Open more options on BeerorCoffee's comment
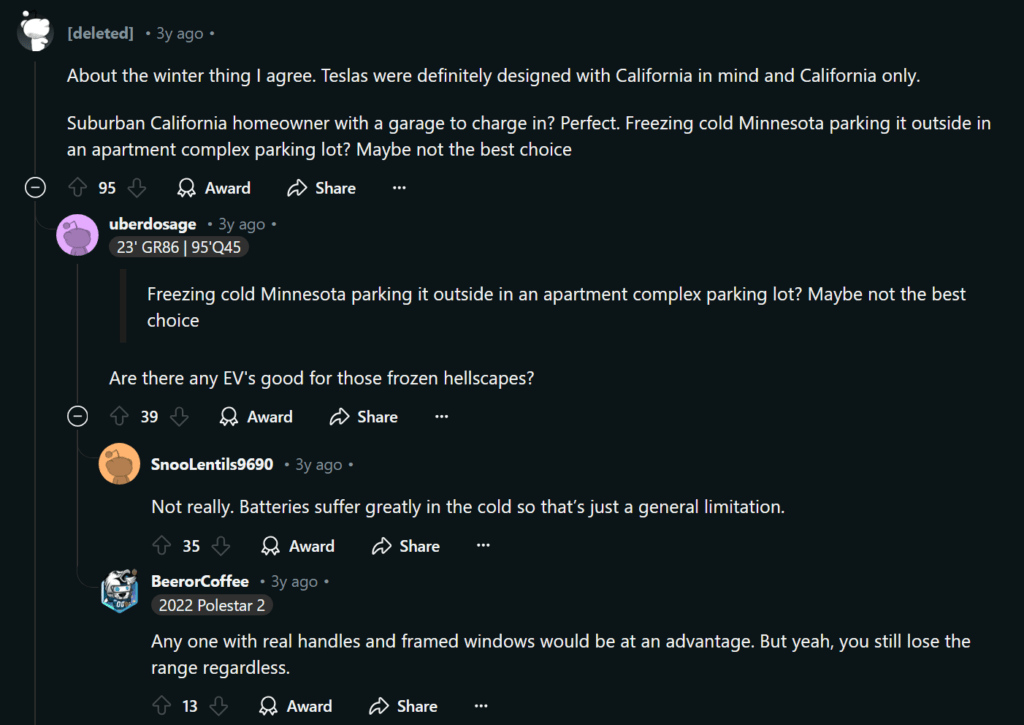This screenshot has width=1024, height=725. click(x=481, y=705)
